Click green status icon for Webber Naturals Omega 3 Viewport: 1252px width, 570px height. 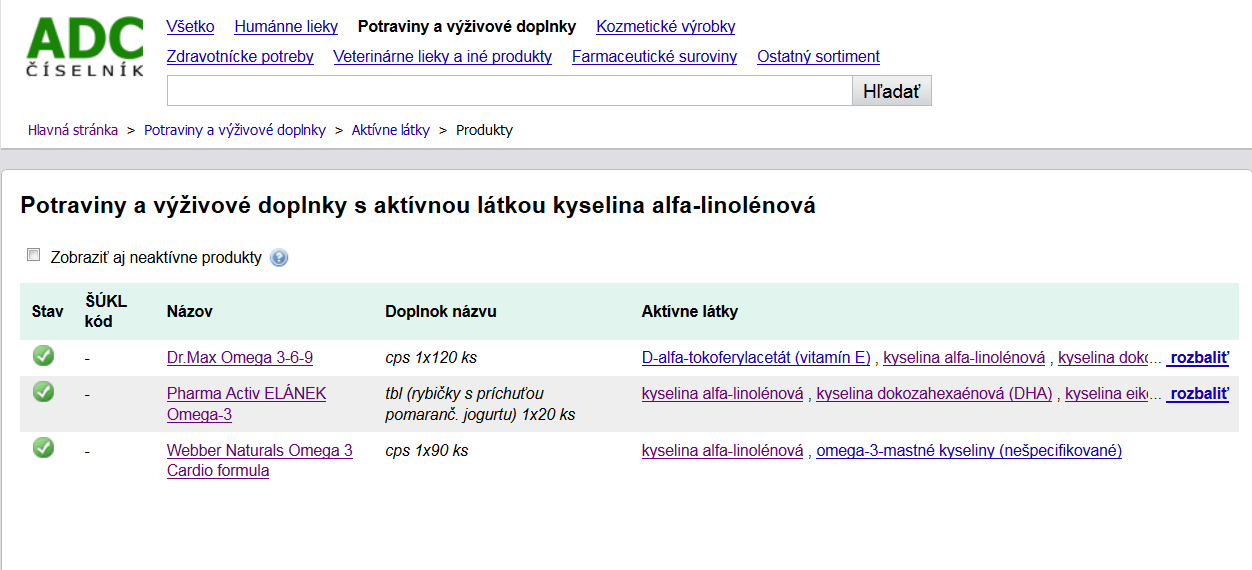pyautogui.click(x=43, y=448)
